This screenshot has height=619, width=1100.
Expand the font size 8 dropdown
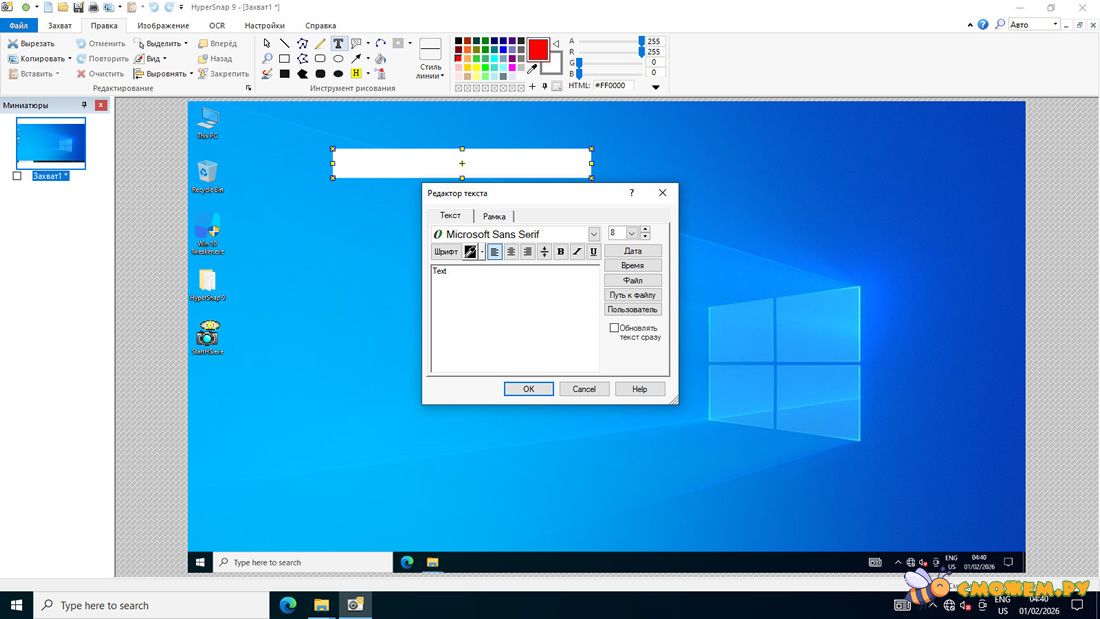point(631,233)
